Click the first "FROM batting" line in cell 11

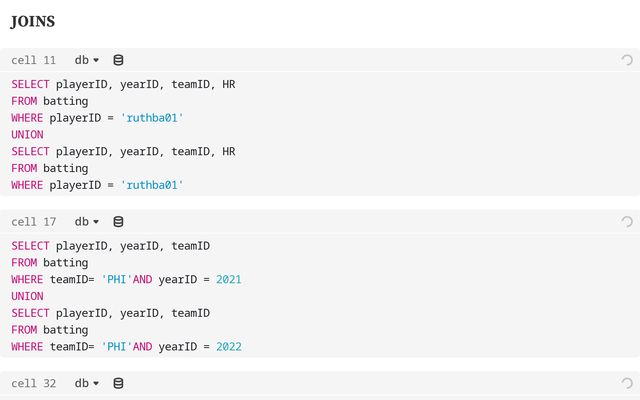pos(49,101)
